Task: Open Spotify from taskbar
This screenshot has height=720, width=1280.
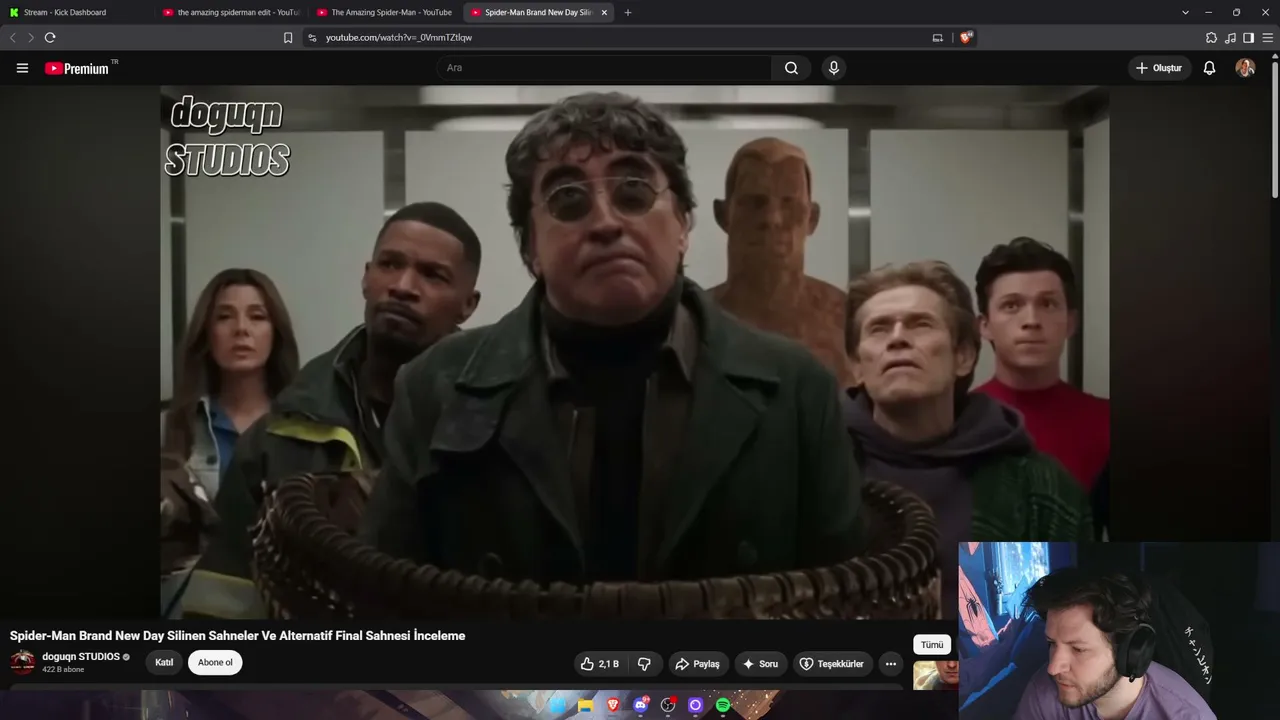Action: tap(723, 705)
